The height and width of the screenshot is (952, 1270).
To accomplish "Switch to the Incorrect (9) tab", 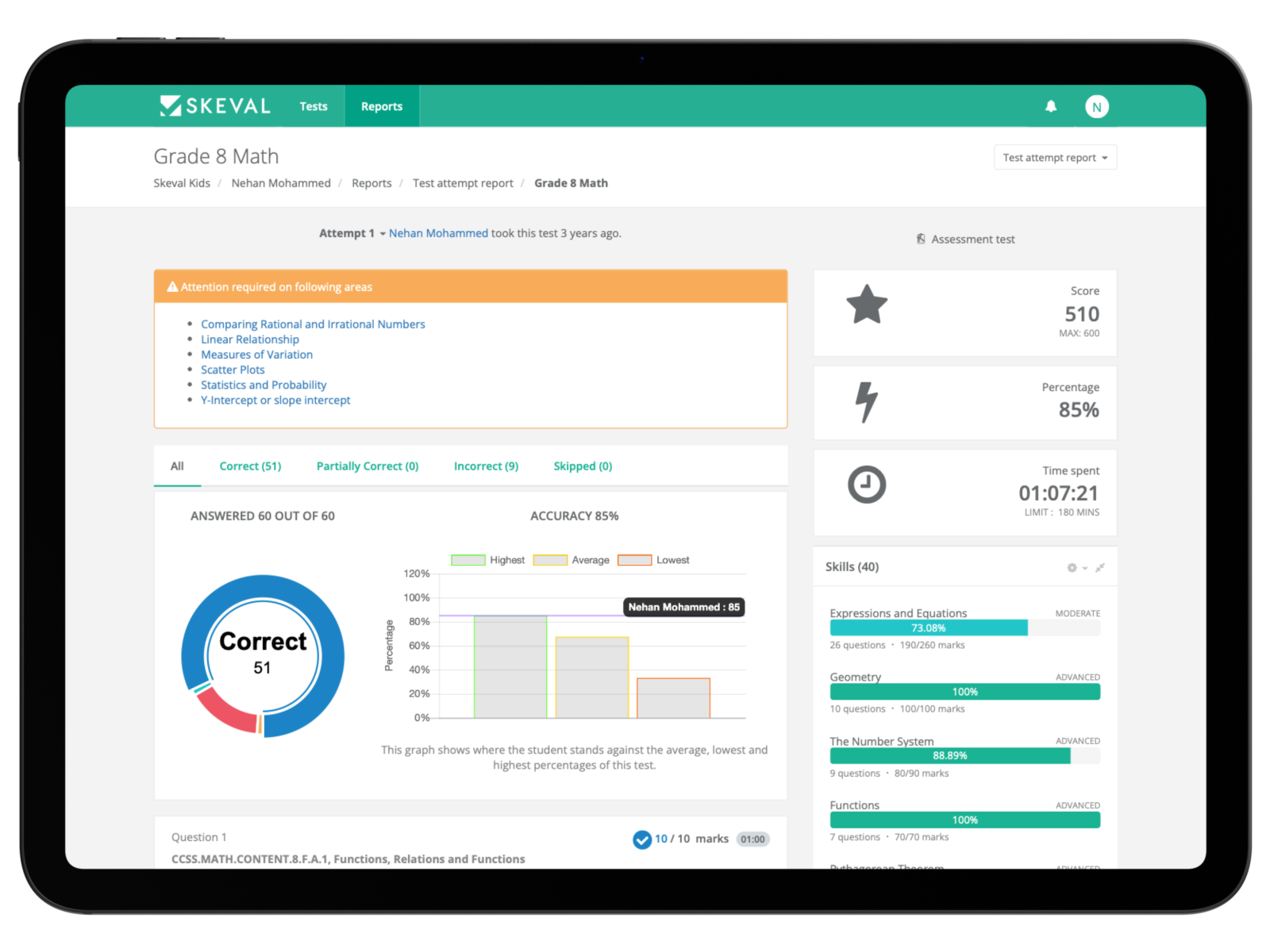I will click(x=486, y=466).
